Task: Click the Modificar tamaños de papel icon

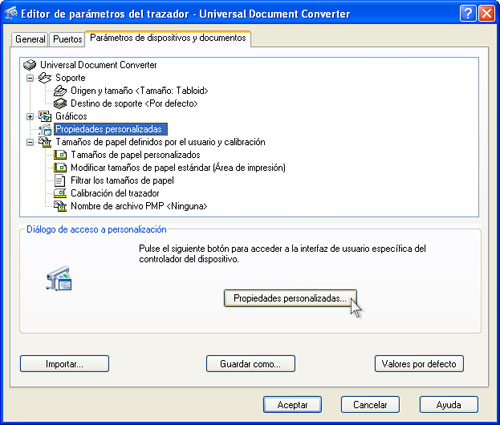Action: pos(60,168)
